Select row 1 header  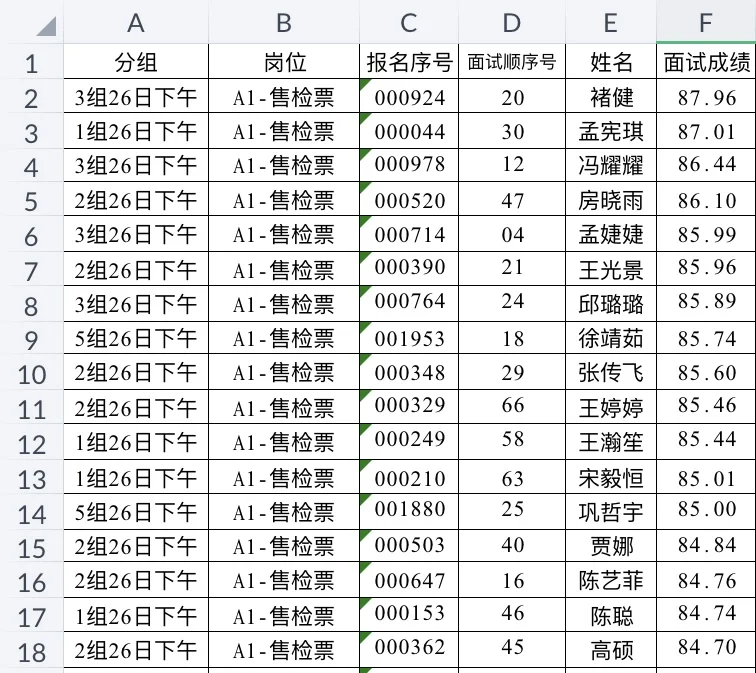coord(32,62)
